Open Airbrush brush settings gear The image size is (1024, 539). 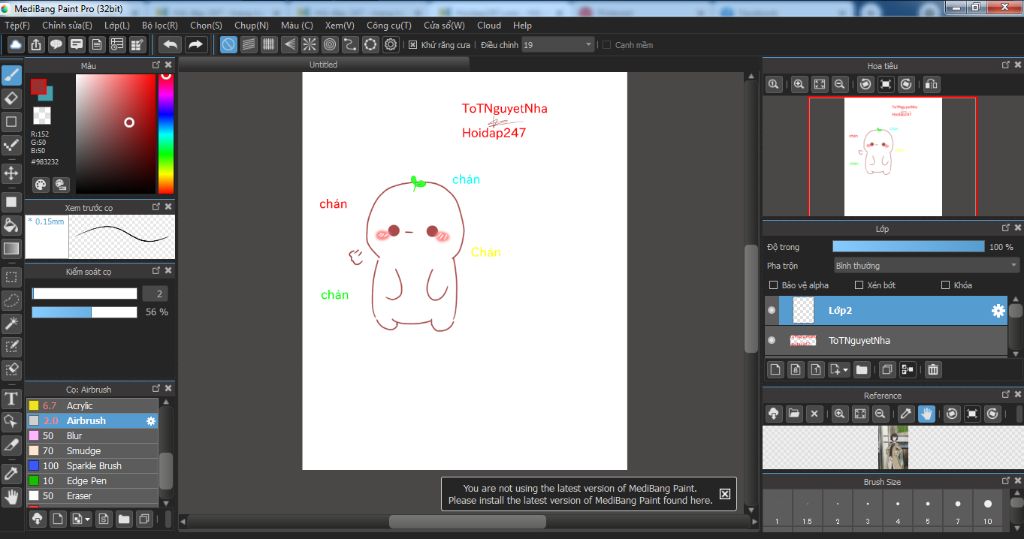click(151, 421)
